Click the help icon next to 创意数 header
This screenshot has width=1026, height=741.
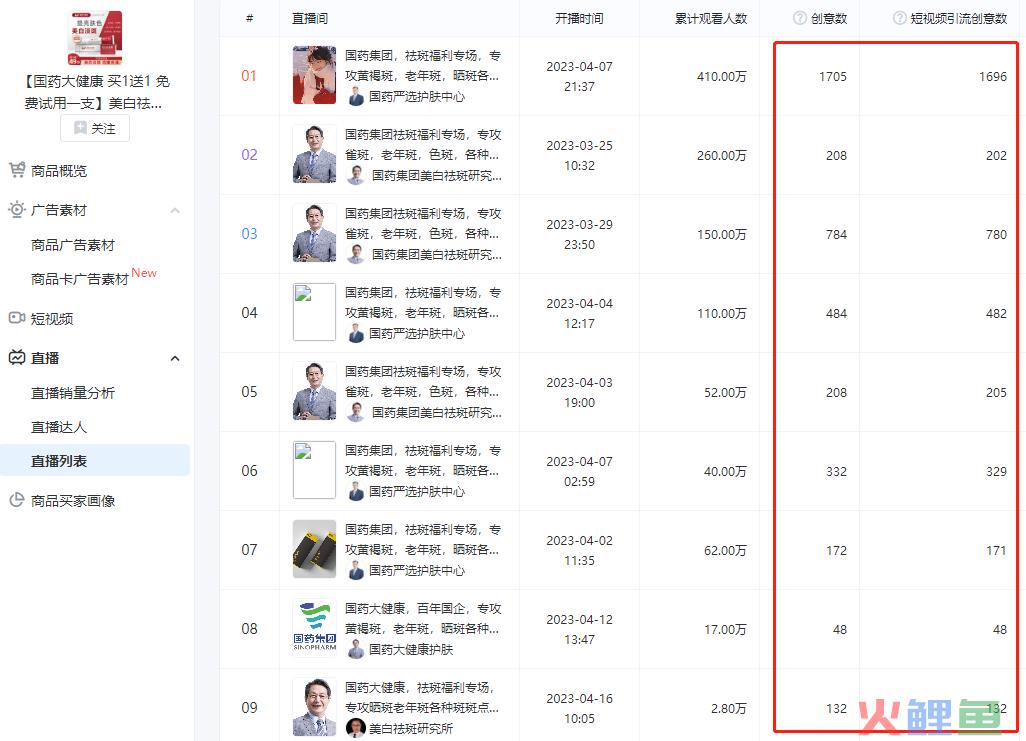click(x=799, y=18)
